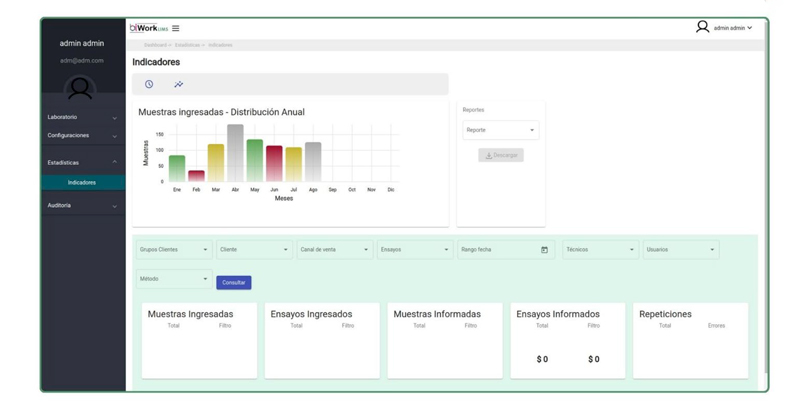Screen dimensions: 800x409
Task: Click the Errores label in Repeticiones card
Action: [716, 326]
